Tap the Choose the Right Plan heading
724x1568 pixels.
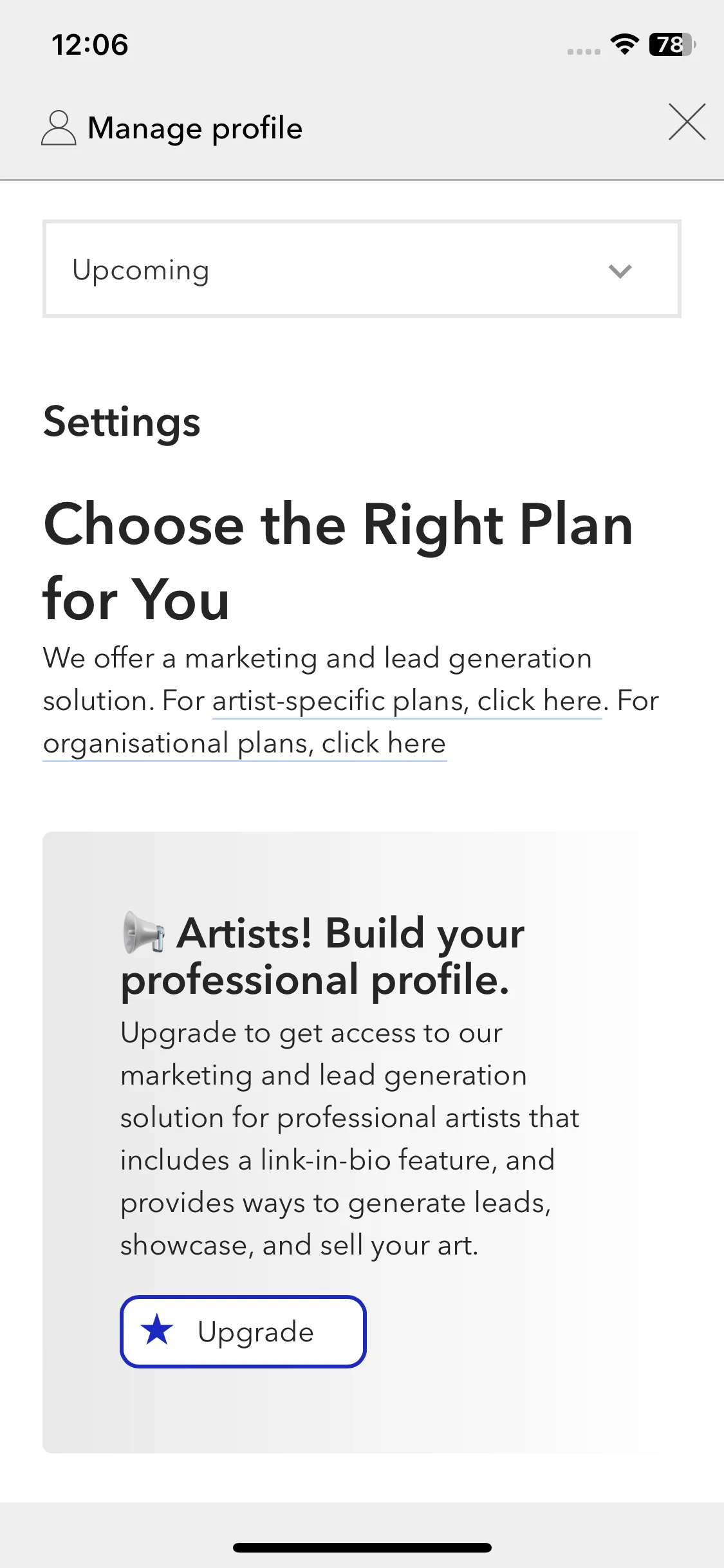click(x=339, y=561)
